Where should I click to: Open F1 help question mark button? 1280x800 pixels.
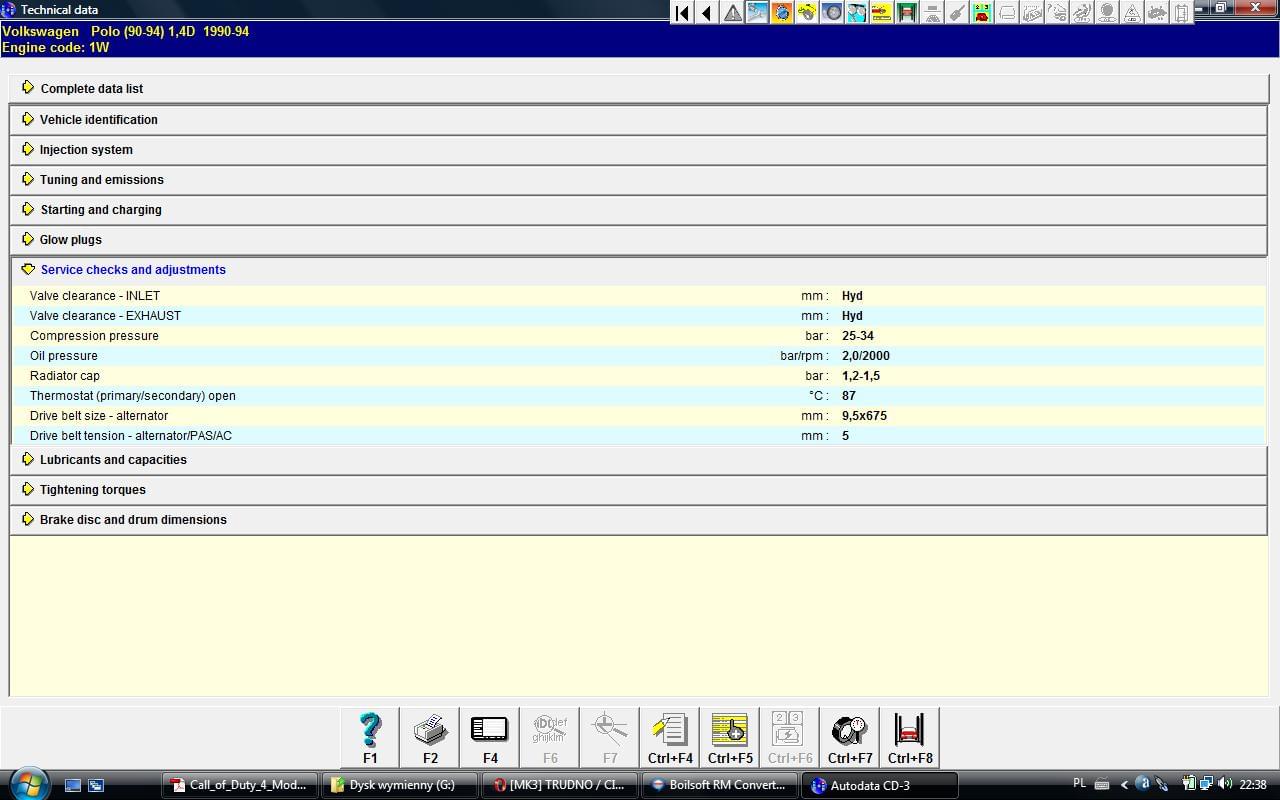pos(370,738)
